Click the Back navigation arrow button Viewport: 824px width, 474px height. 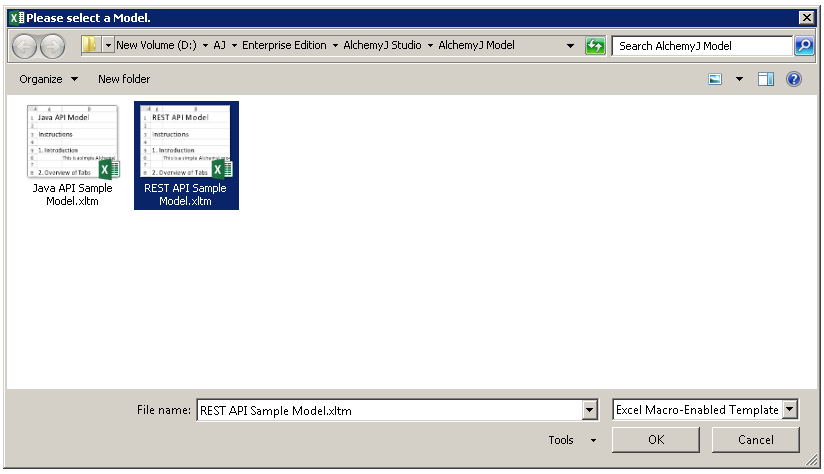(26, 46)
